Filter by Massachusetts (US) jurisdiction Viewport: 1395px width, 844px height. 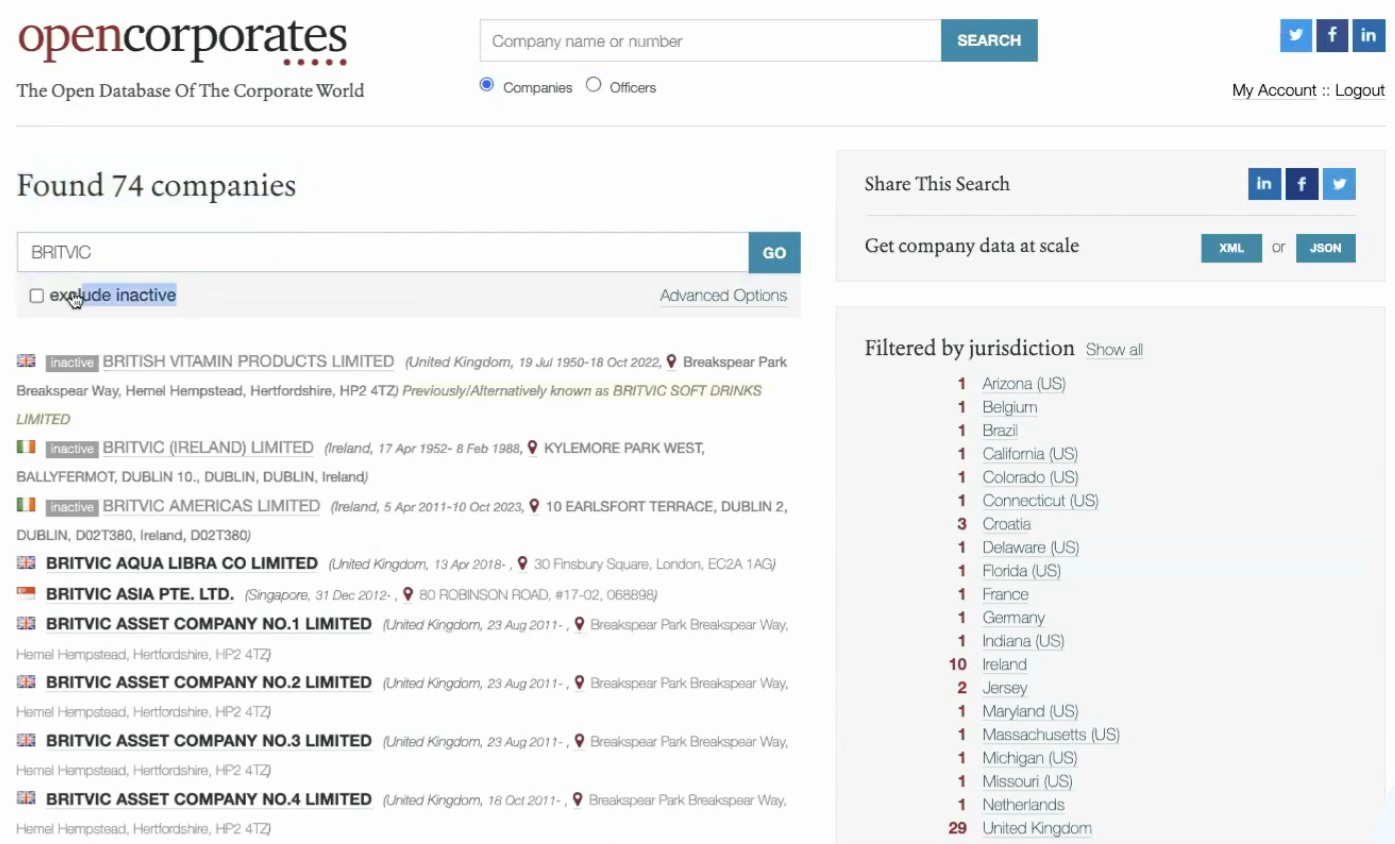(1051, 734)
